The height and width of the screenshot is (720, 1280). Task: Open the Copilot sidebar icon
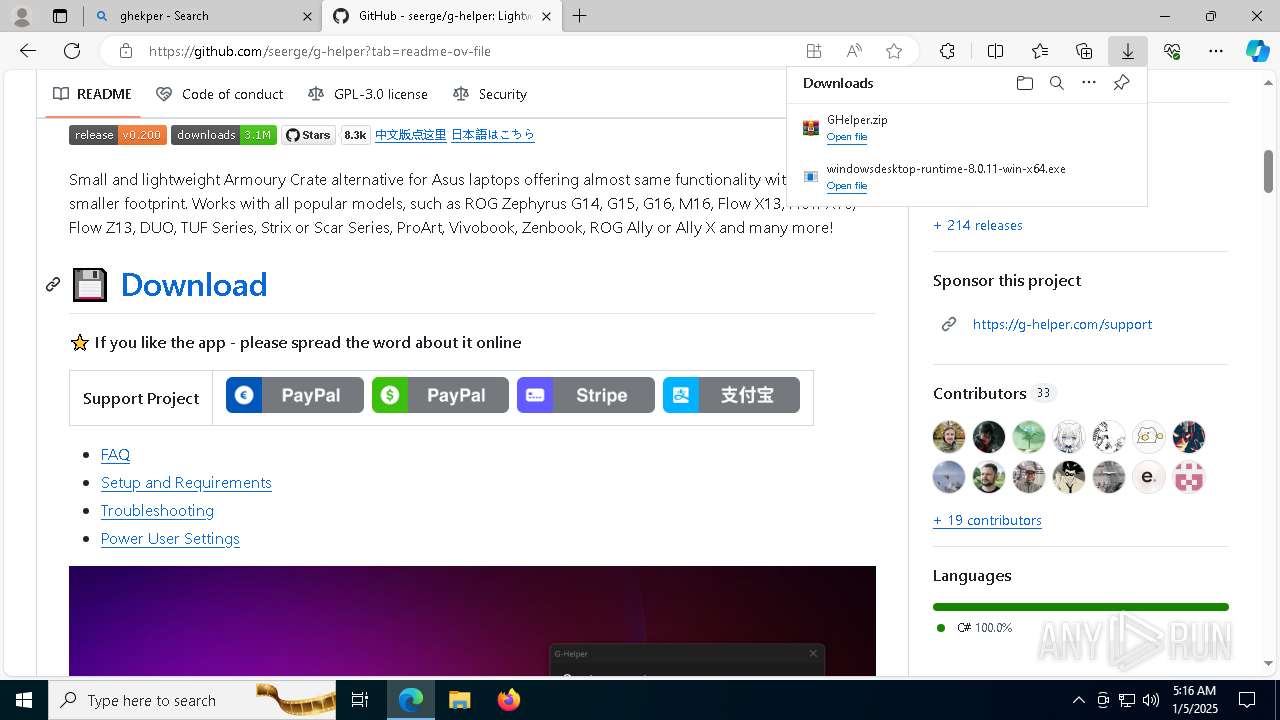(1258, 51)
